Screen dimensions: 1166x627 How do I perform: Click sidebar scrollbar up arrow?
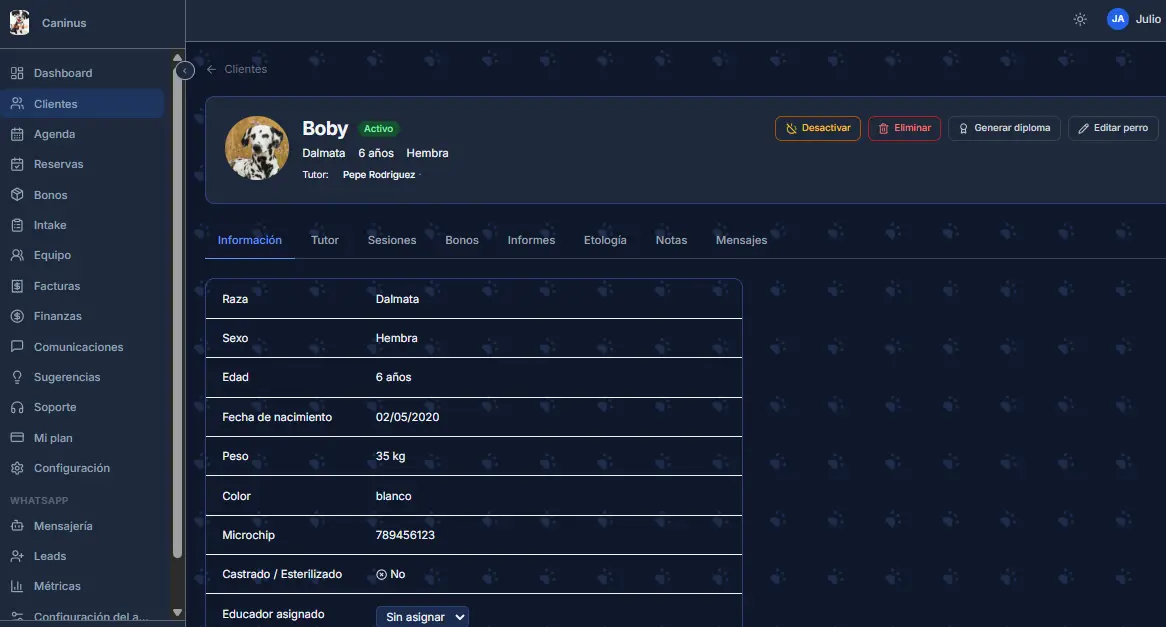tap(177, 57)
